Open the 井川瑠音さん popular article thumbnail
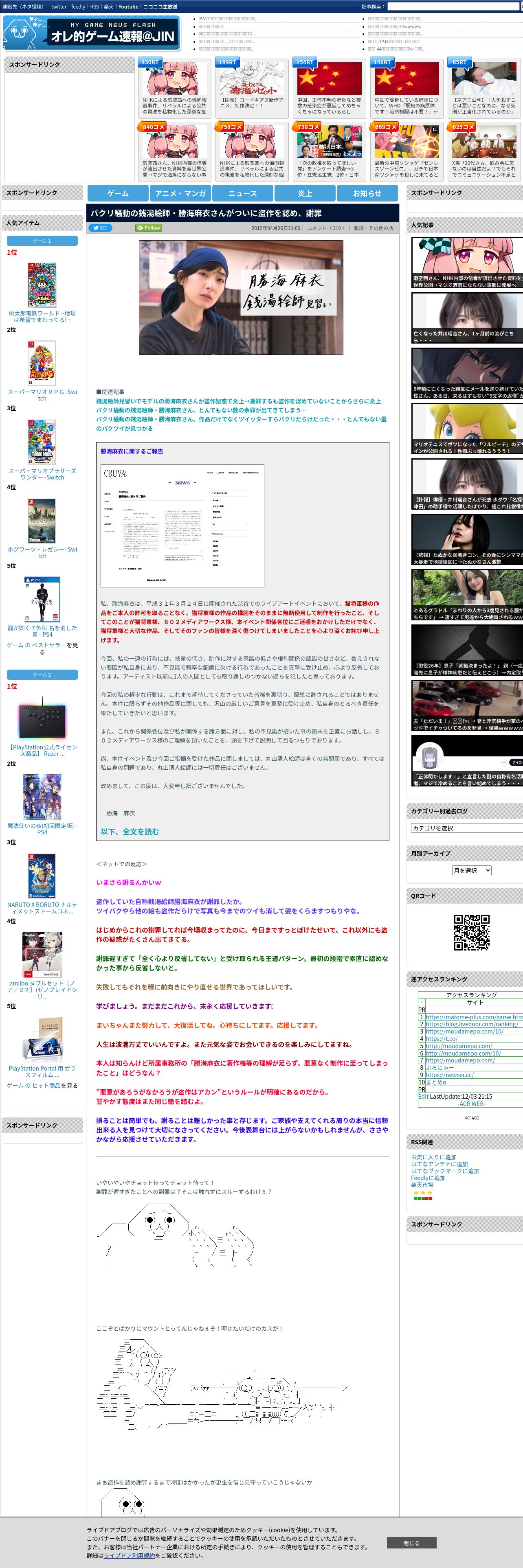 (467, 318)
